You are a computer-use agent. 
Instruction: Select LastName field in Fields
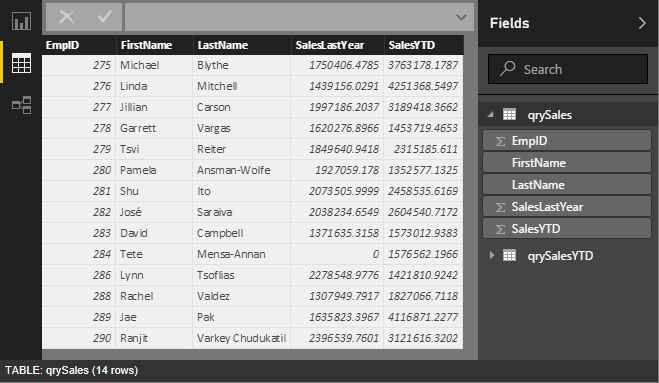pos(567,185)
